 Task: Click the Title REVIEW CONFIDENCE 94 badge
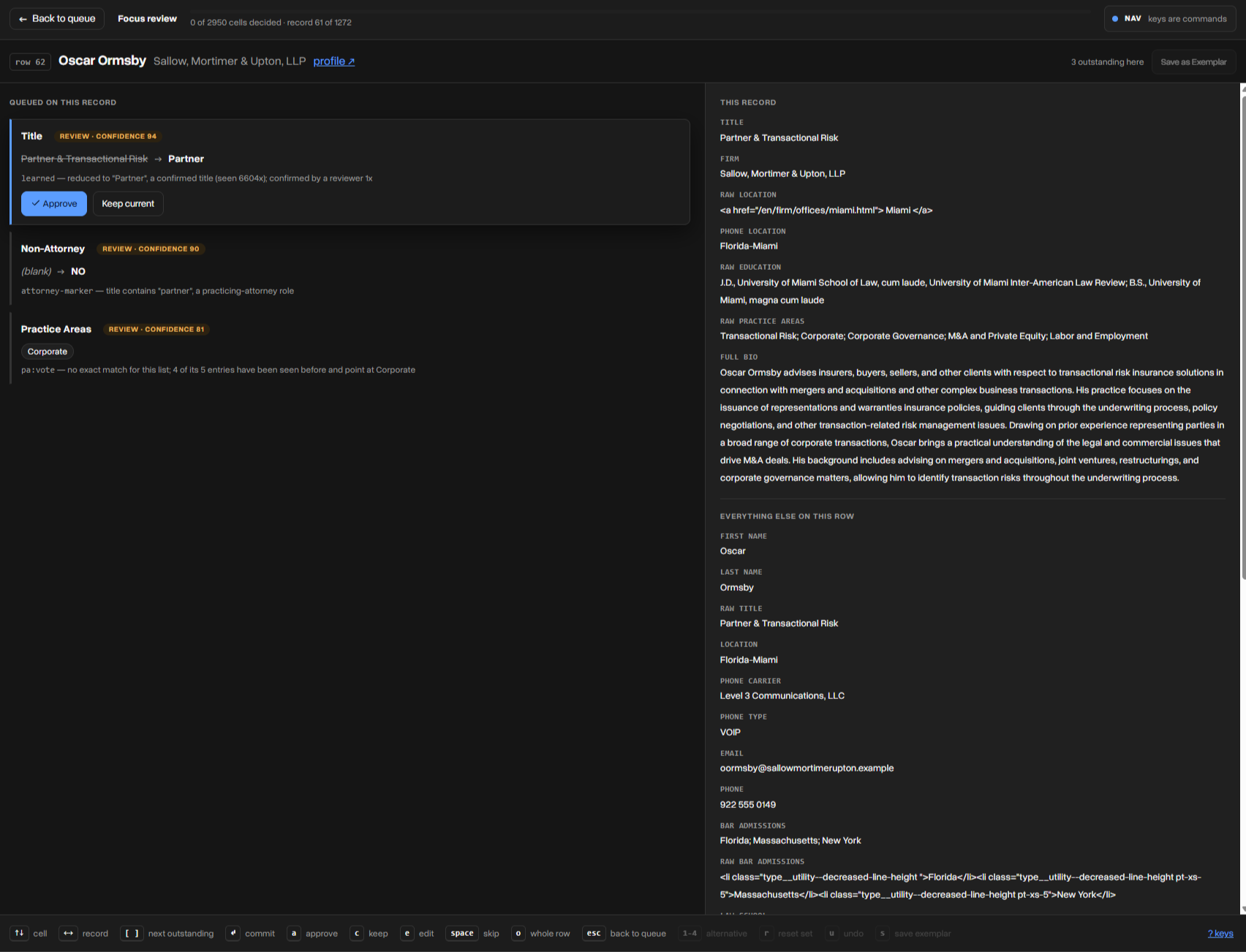pyautogui.click(x=108, y=137)
